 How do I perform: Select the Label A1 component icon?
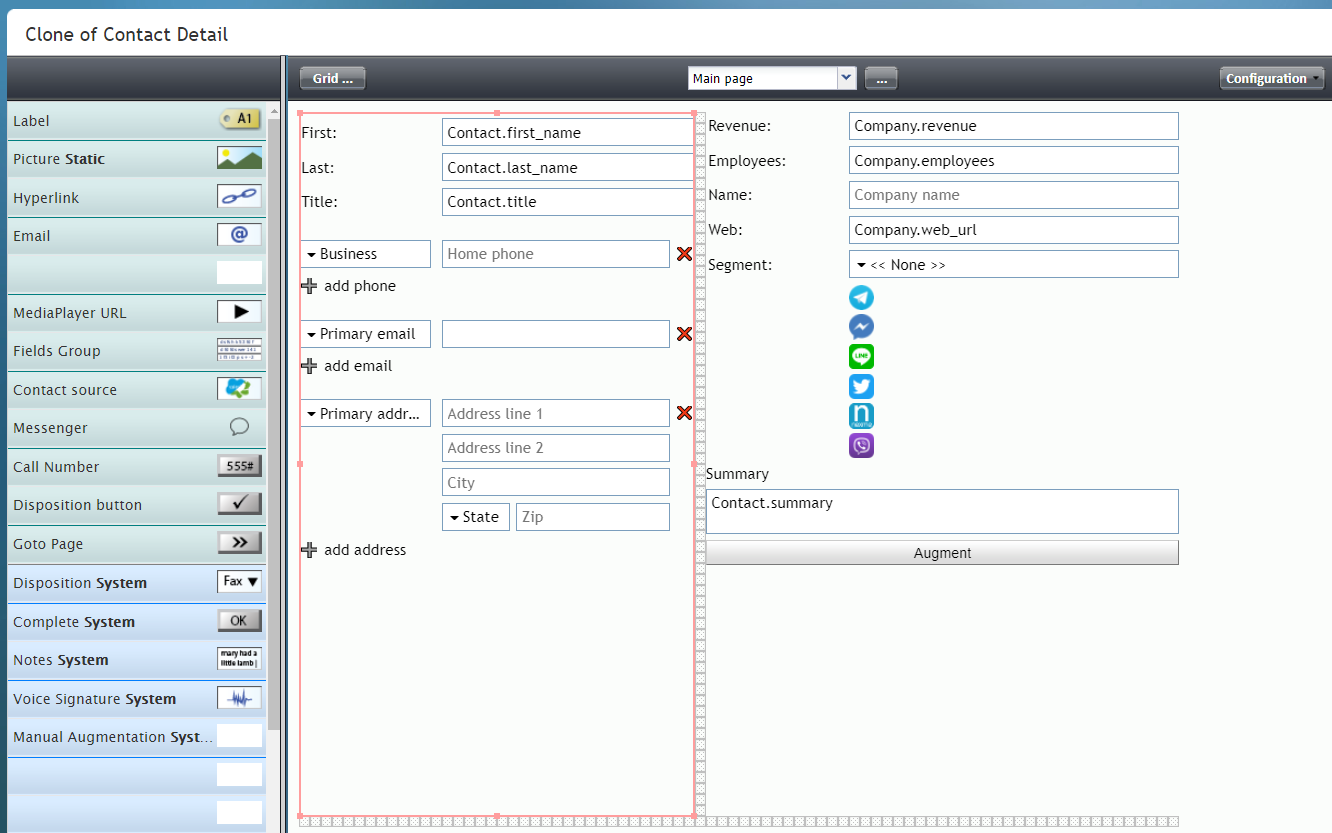(x=240, y=120)
